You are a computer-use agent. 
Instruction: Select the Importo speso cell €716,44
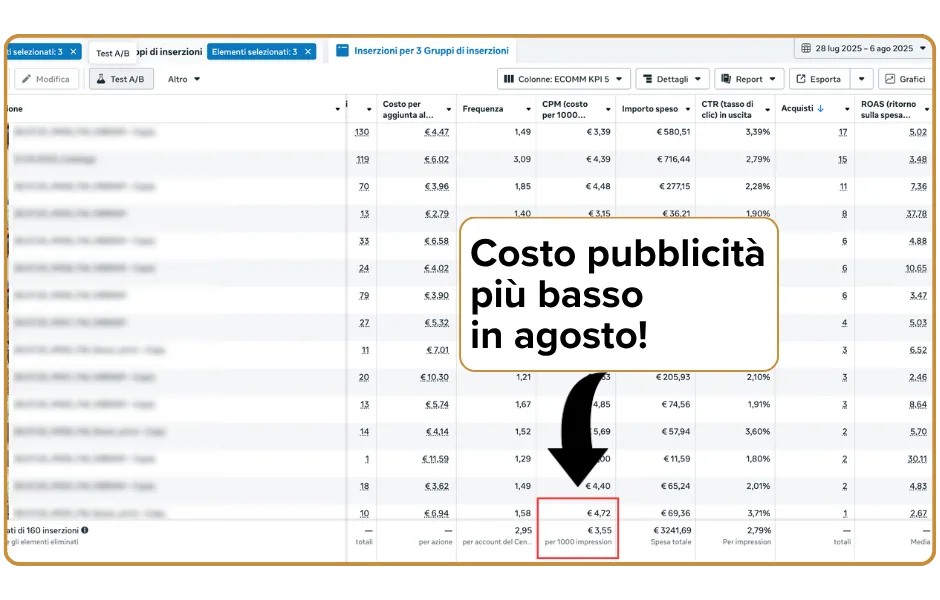[x=673, y=159]
